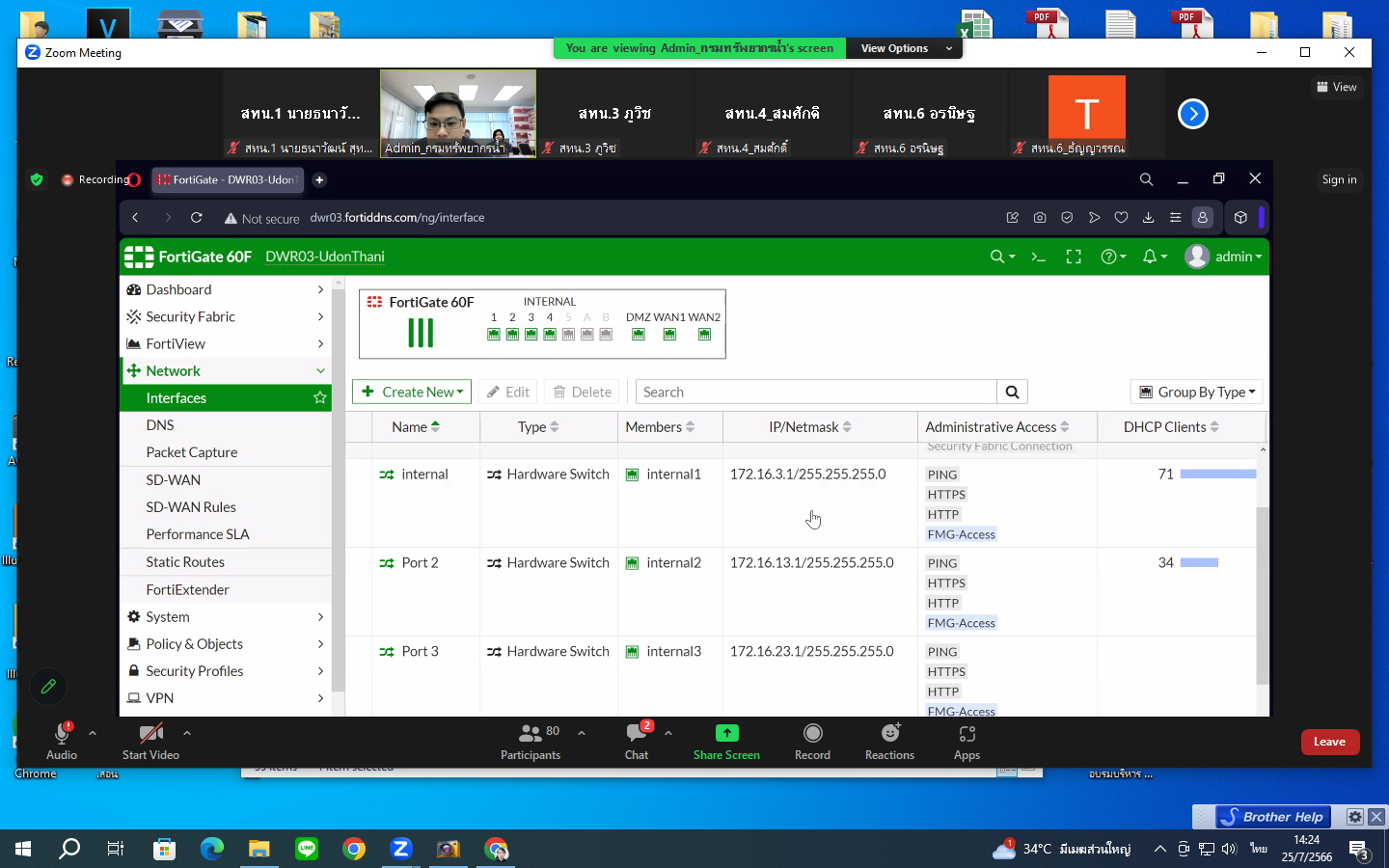Image resolution: width=1389 pixels, height=868 pixels.
Task: Sort by Name column header
Action: [416, 427]
